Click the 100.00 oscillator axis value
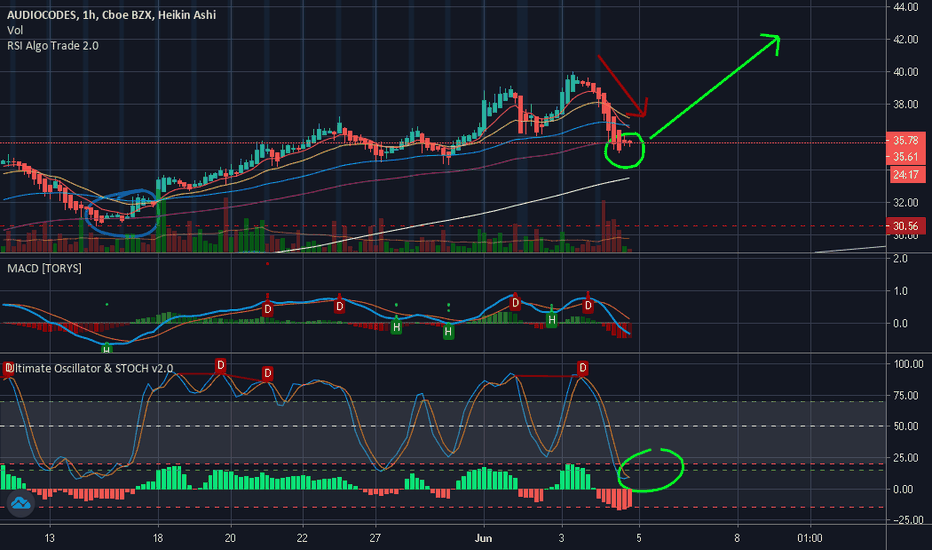Image resolution: width=932 pixels, height=550 pixels. click(x=909, y=364)
